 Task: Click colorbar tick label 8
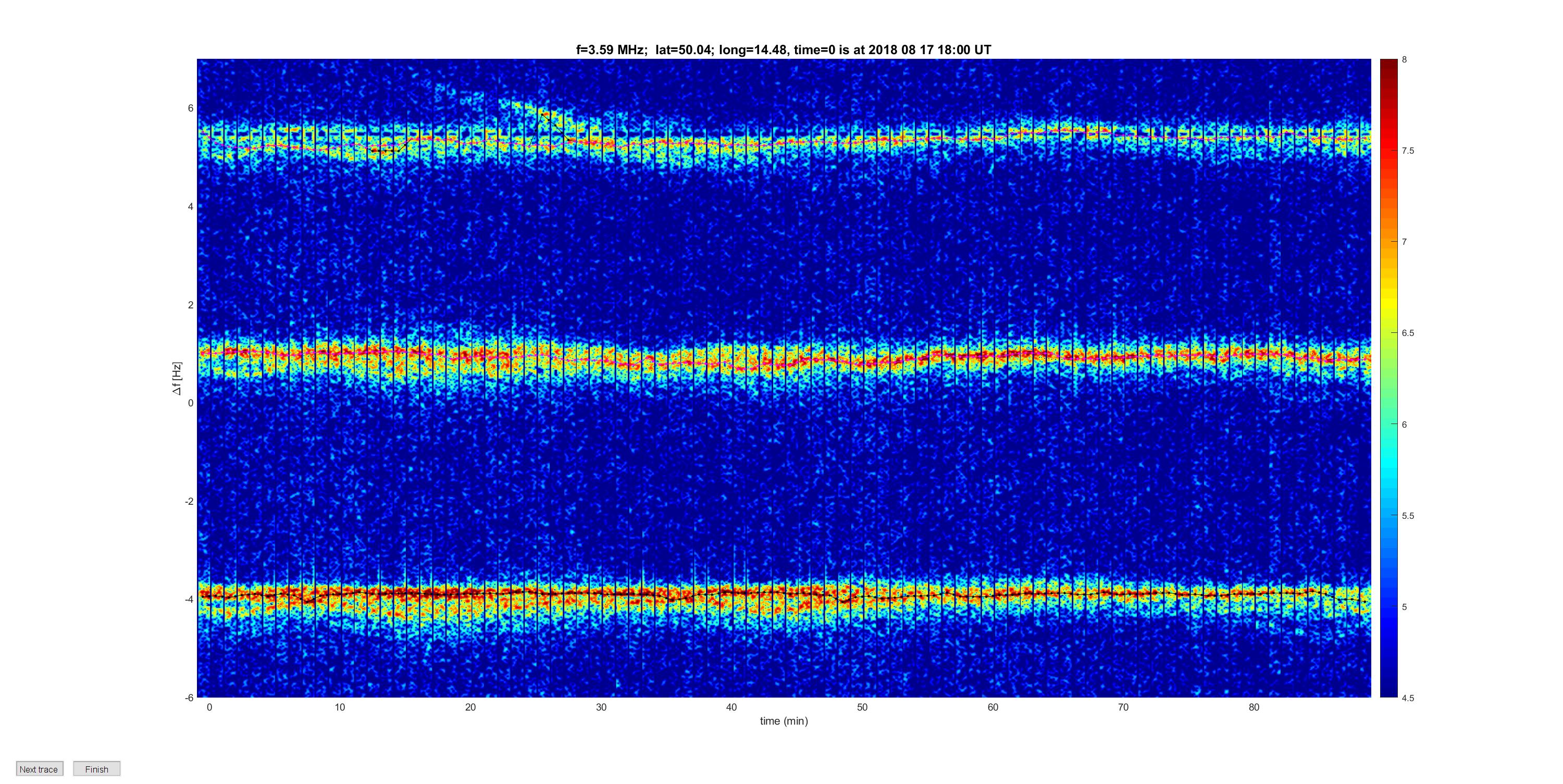1405,59
